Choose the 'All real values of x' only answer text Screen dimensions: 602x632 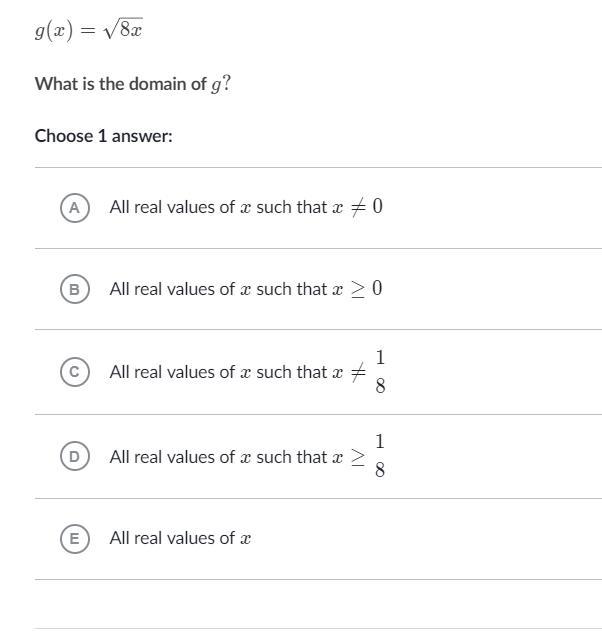coord(180,538)
